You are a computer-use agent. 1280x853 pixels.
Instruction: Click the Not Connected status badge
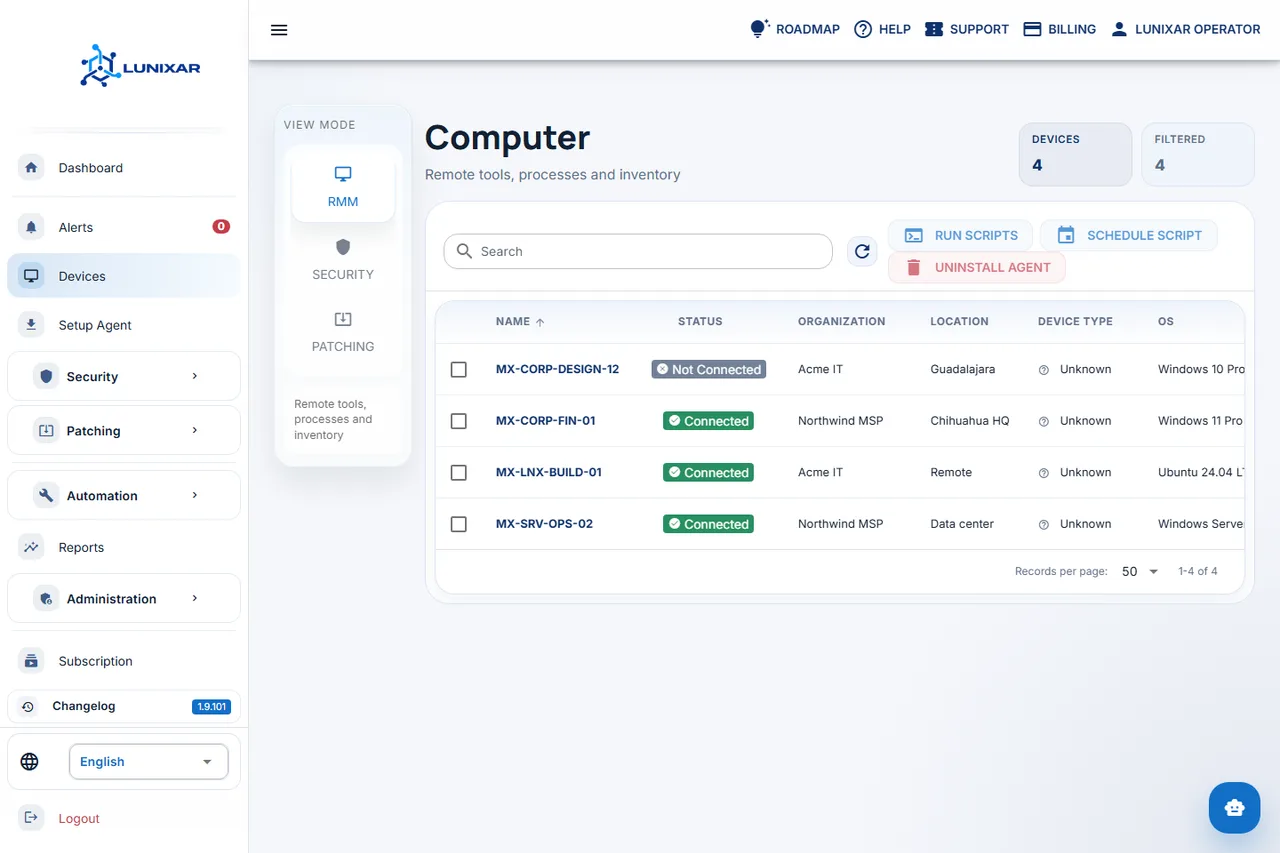[x=709, y=369]
